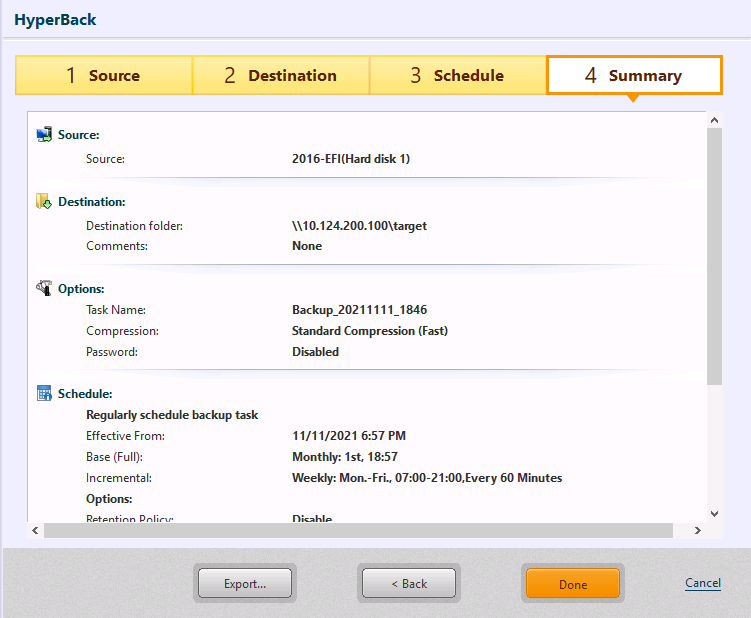This screenshot has height=618, width=751.
Task: Click the vertical scrollbar up arrow
Action: point(714,121)
